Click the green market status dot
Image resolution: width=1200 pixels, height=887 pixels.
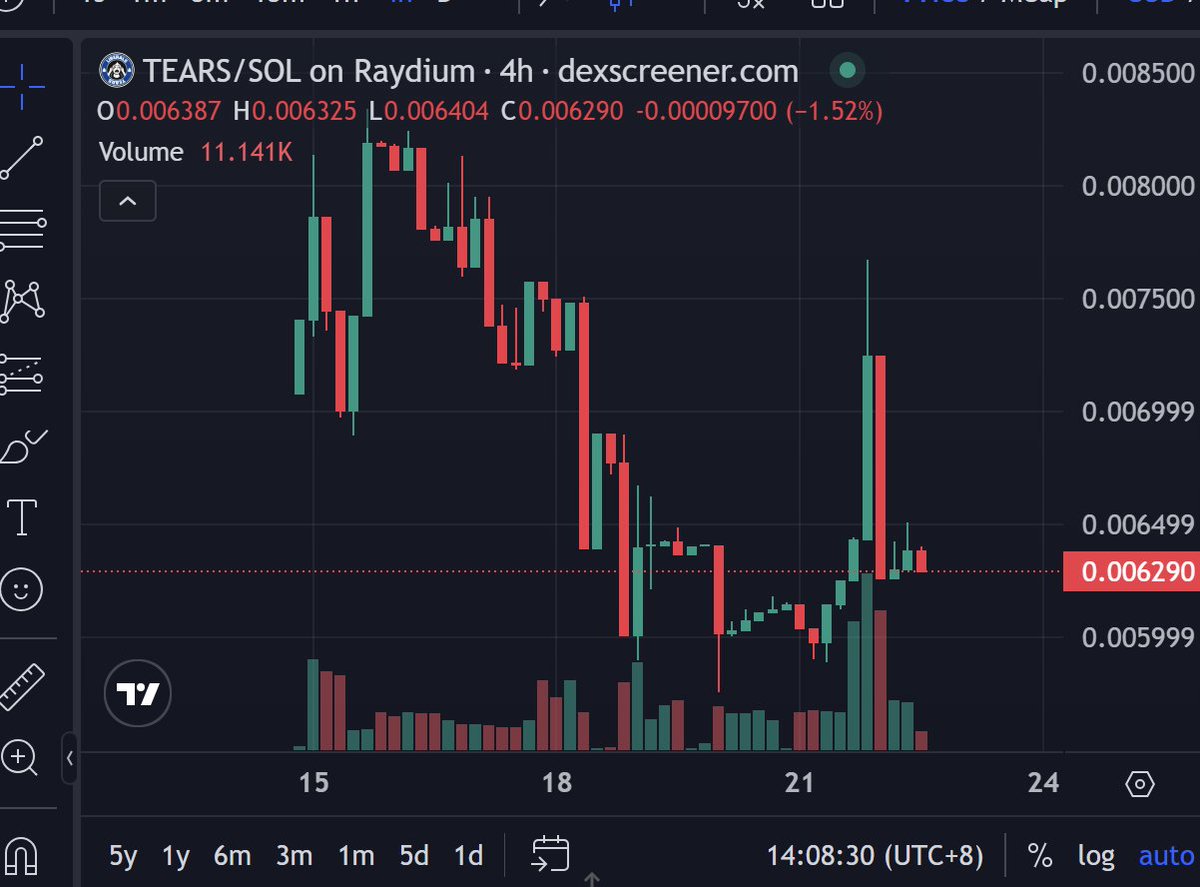[847, 71]
